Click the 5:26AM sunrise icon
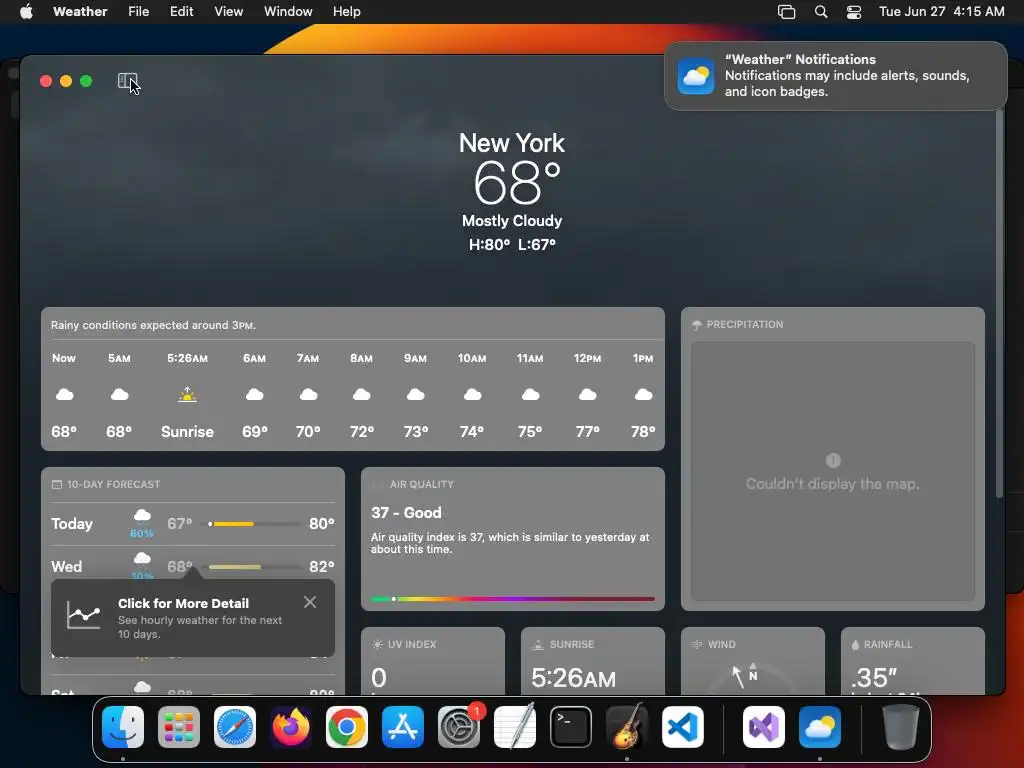Screen dimensions: 1024x768 (187, 394)
